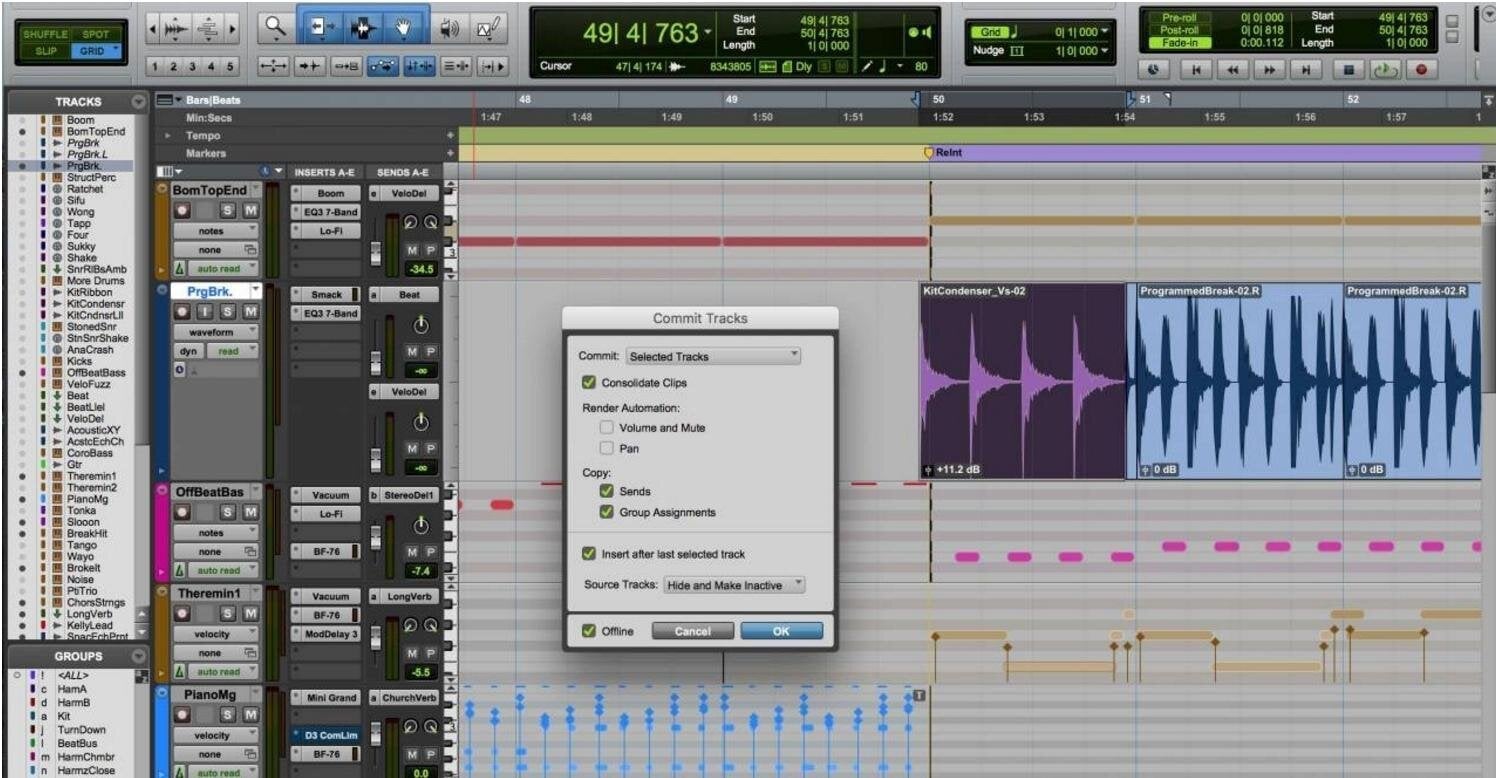
Task: Click the red record button in the transport
Action: click(1421, 70)
